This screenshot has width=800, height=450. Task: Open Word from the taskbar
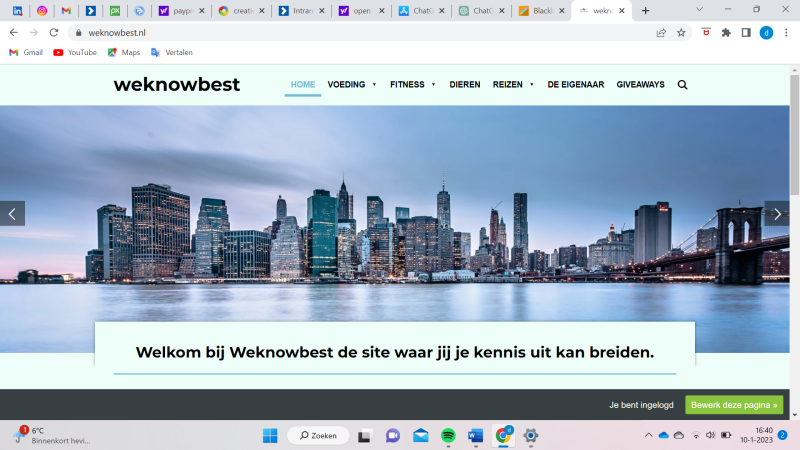click(x=476, y=436)
